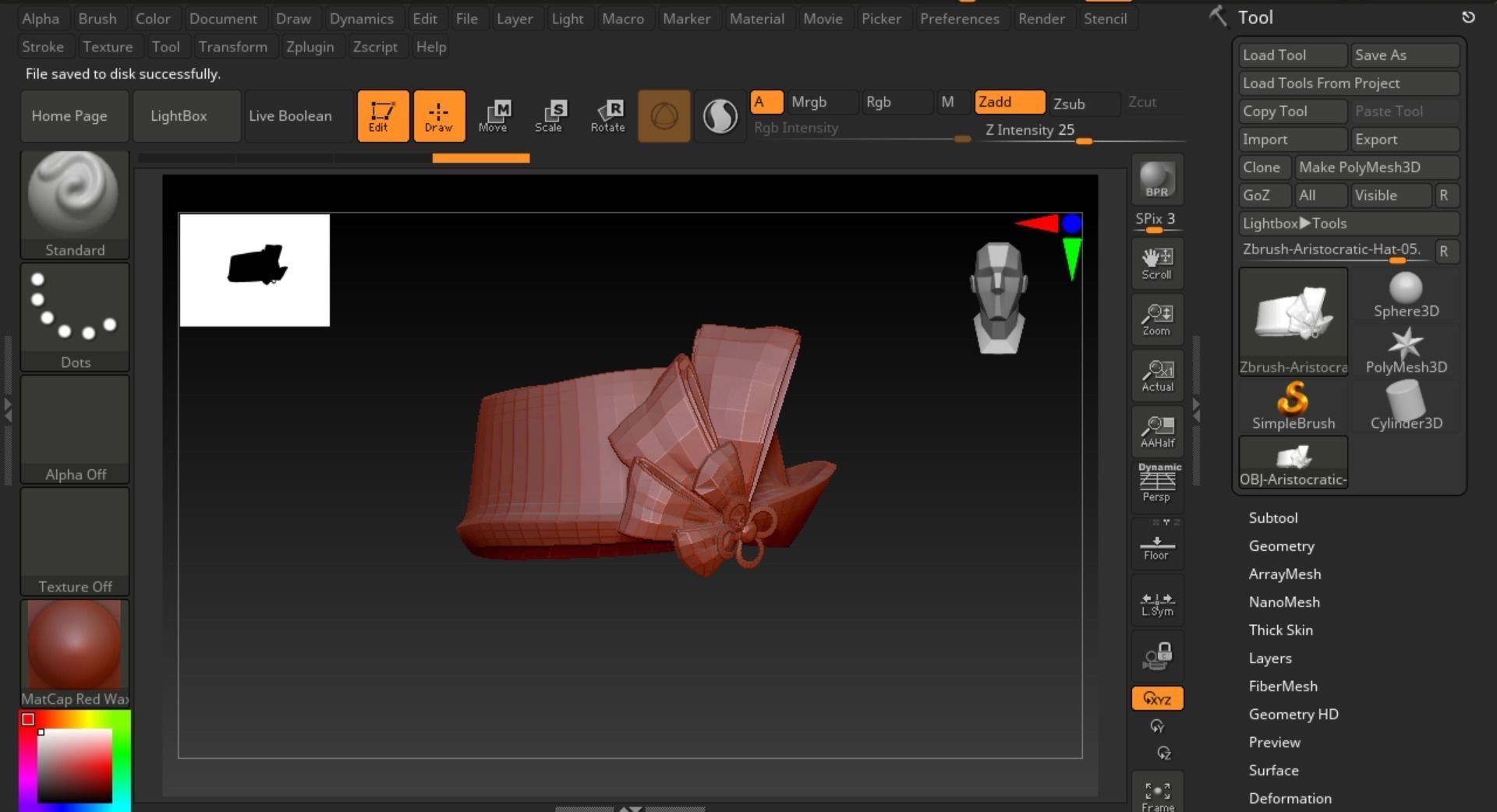The width and height of the screenshot is (1497, 812).
Task: Open the Alpha Off selector
Action: [75, 429]
